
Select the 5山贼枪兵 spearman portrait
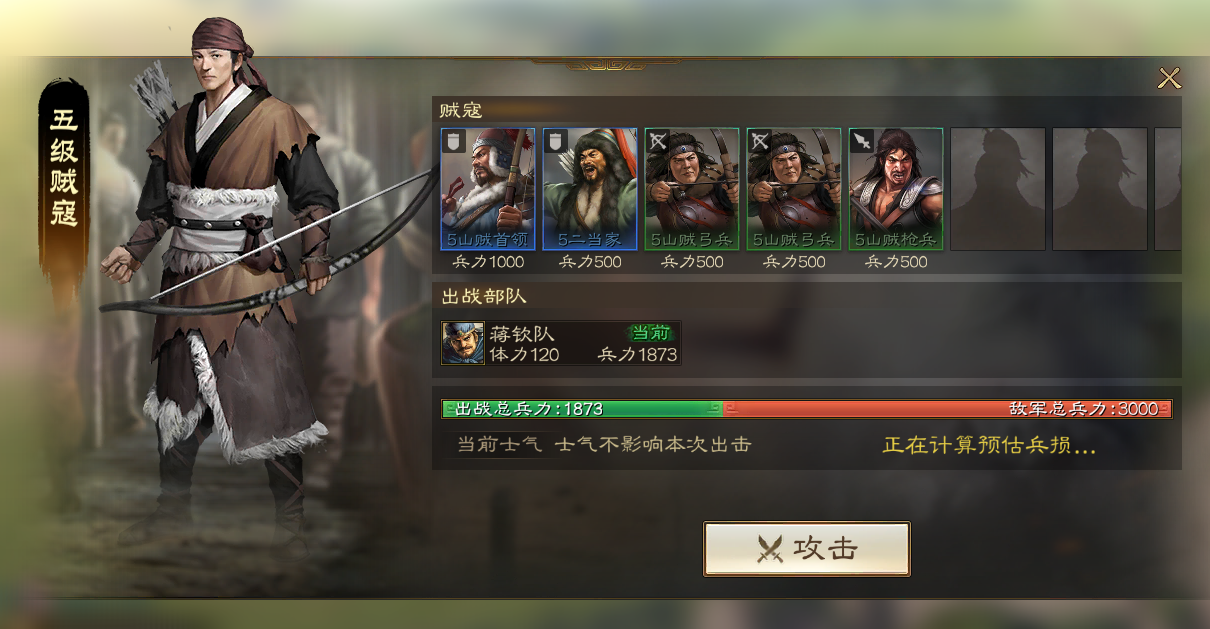896,189
